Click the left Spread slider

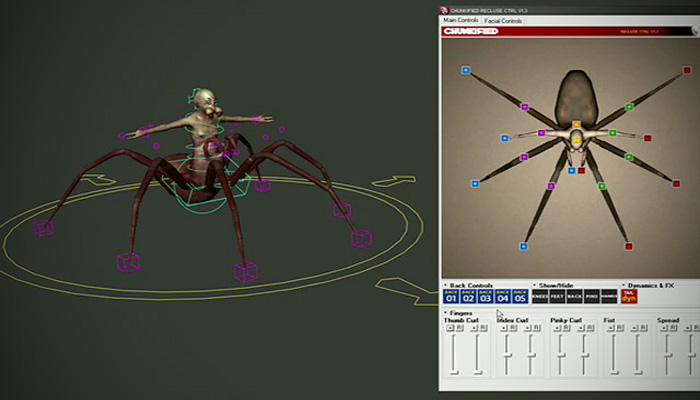coord(667,354)
